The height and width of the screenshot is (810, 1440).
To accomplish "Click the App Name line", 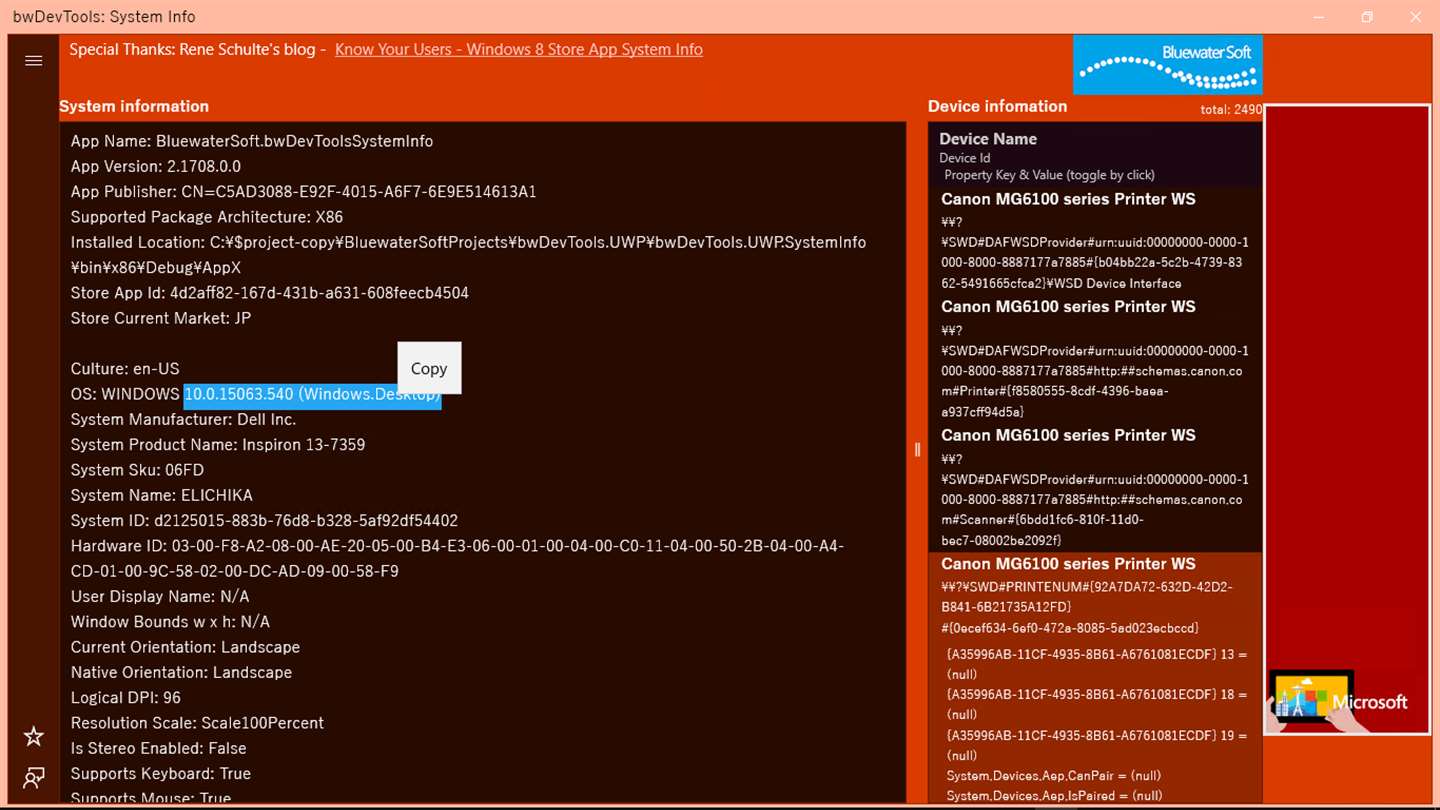I will click(252, 141).
